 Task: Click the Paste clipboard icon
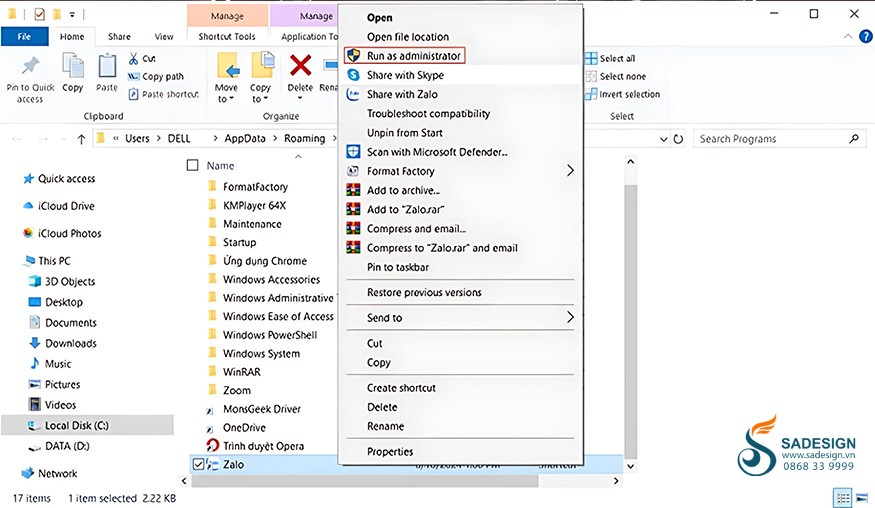click(x=107, y=66)
